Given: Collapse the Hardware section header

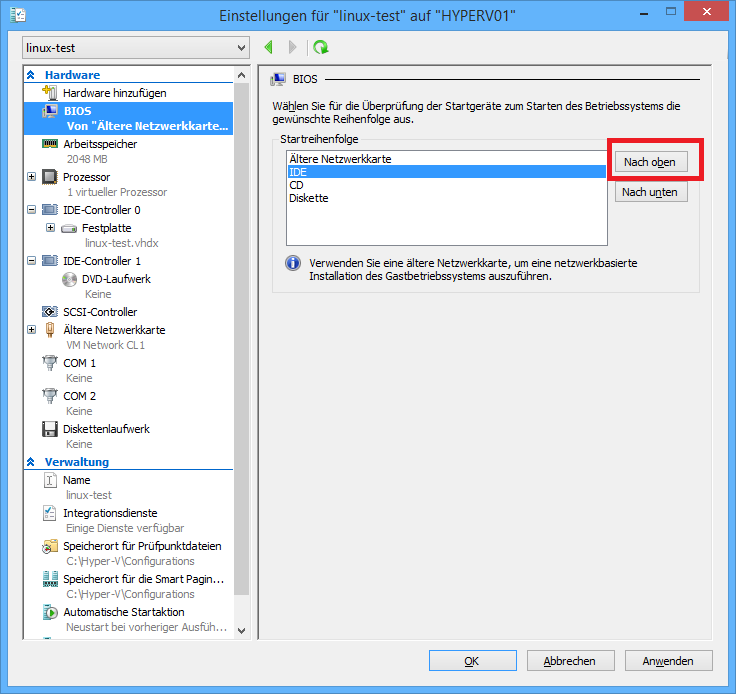Looking at the screenshot, I should [31, 75].
